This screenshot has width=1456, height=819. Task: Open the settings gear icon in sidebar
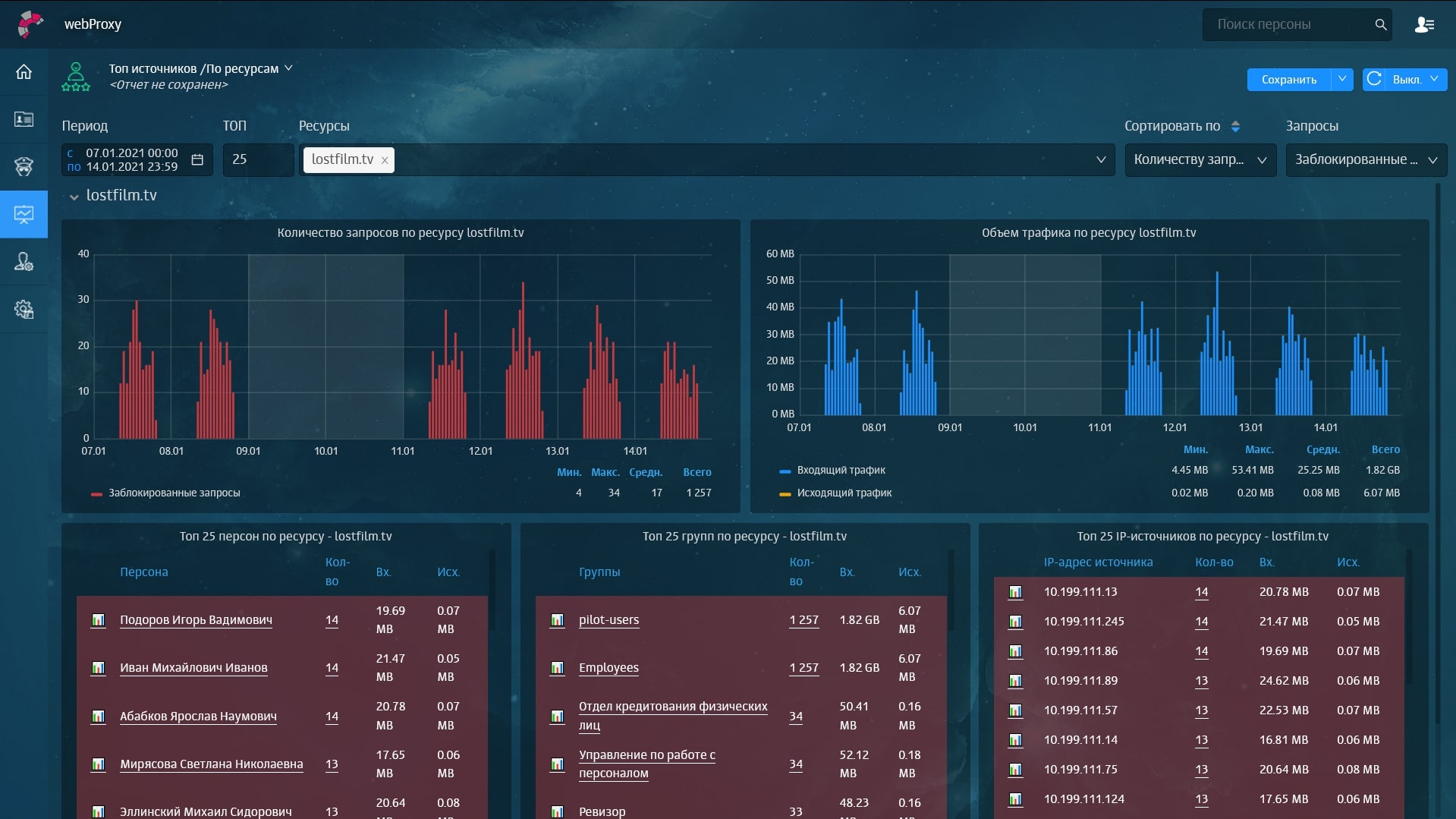pyautogui.click(x=24, y=309)
